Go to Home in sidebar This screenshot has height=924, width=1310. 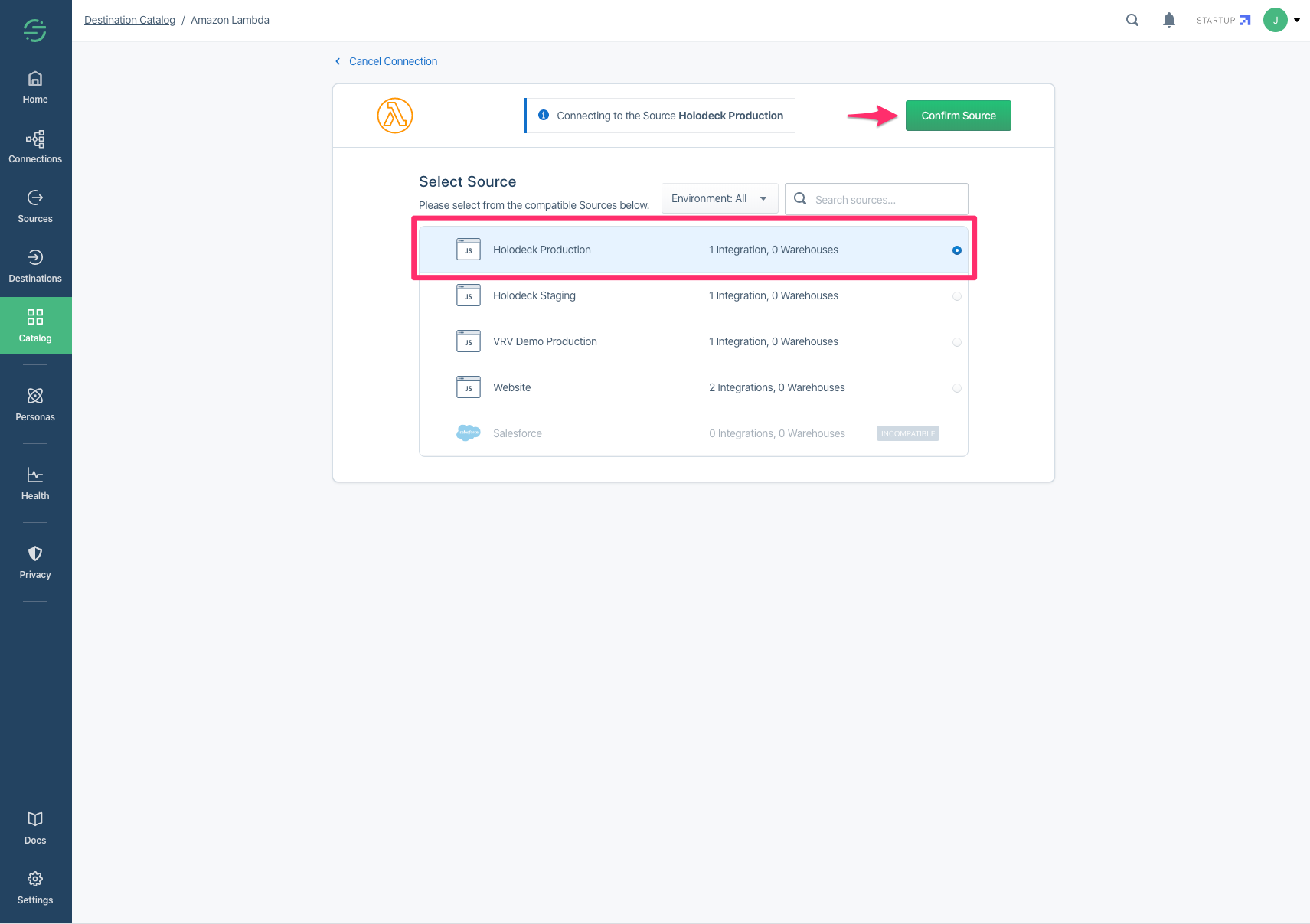tap(35, 88)
